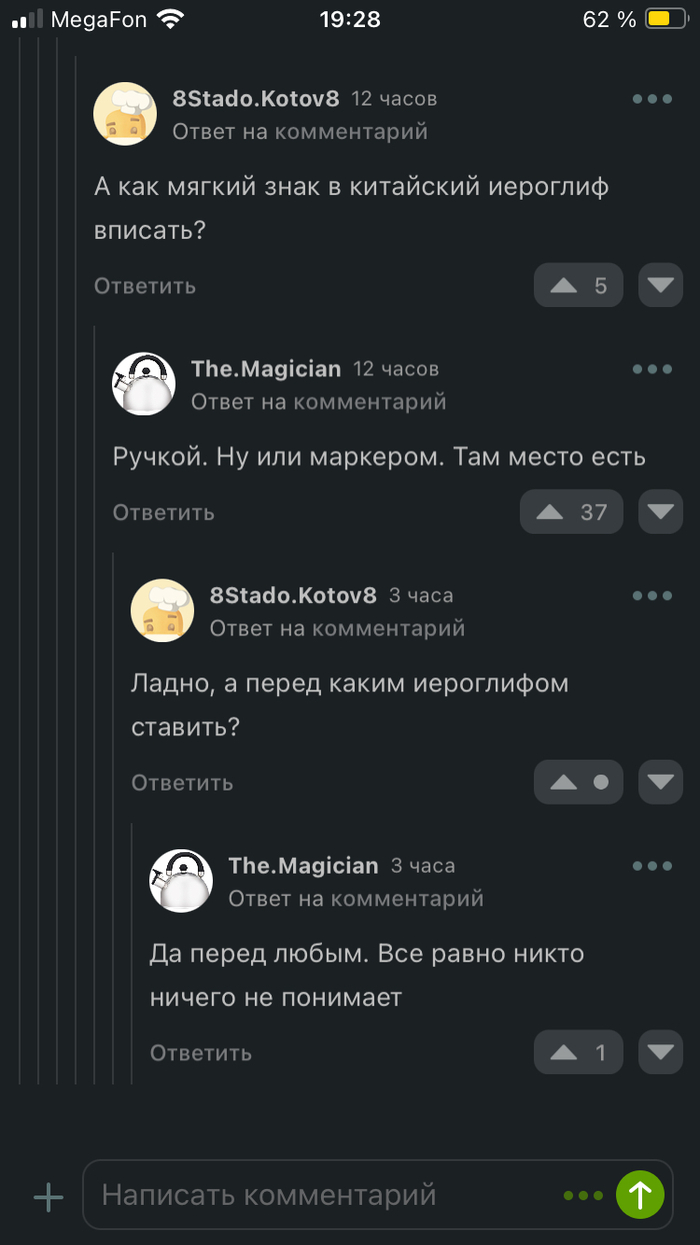Tap the plus icon next to the comment field
Viewport: 700px width, 1245px height.
pos(47,1195)
